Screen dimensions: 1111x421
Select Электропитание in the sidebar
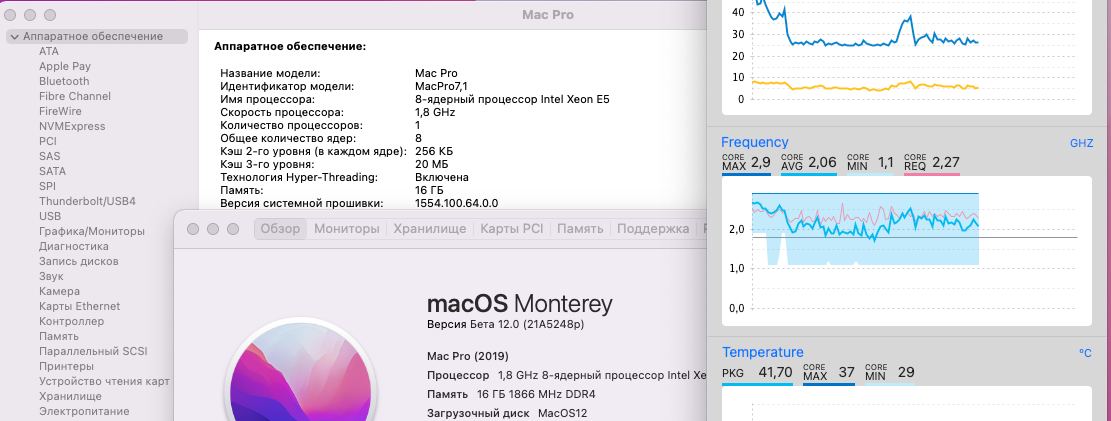coord(84,411)
